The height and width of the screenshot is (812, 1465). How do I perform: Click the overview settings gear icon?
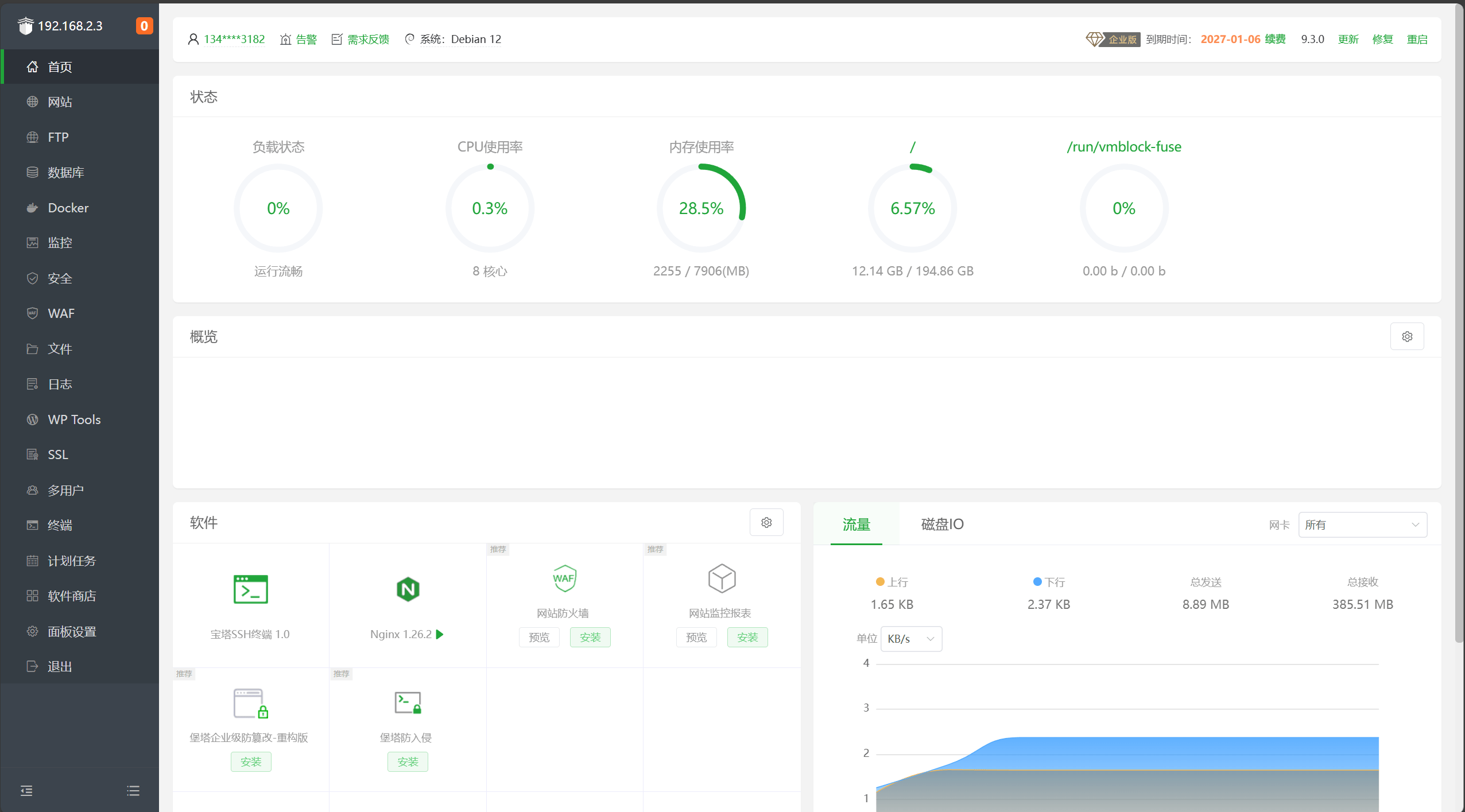point(1406,337)
